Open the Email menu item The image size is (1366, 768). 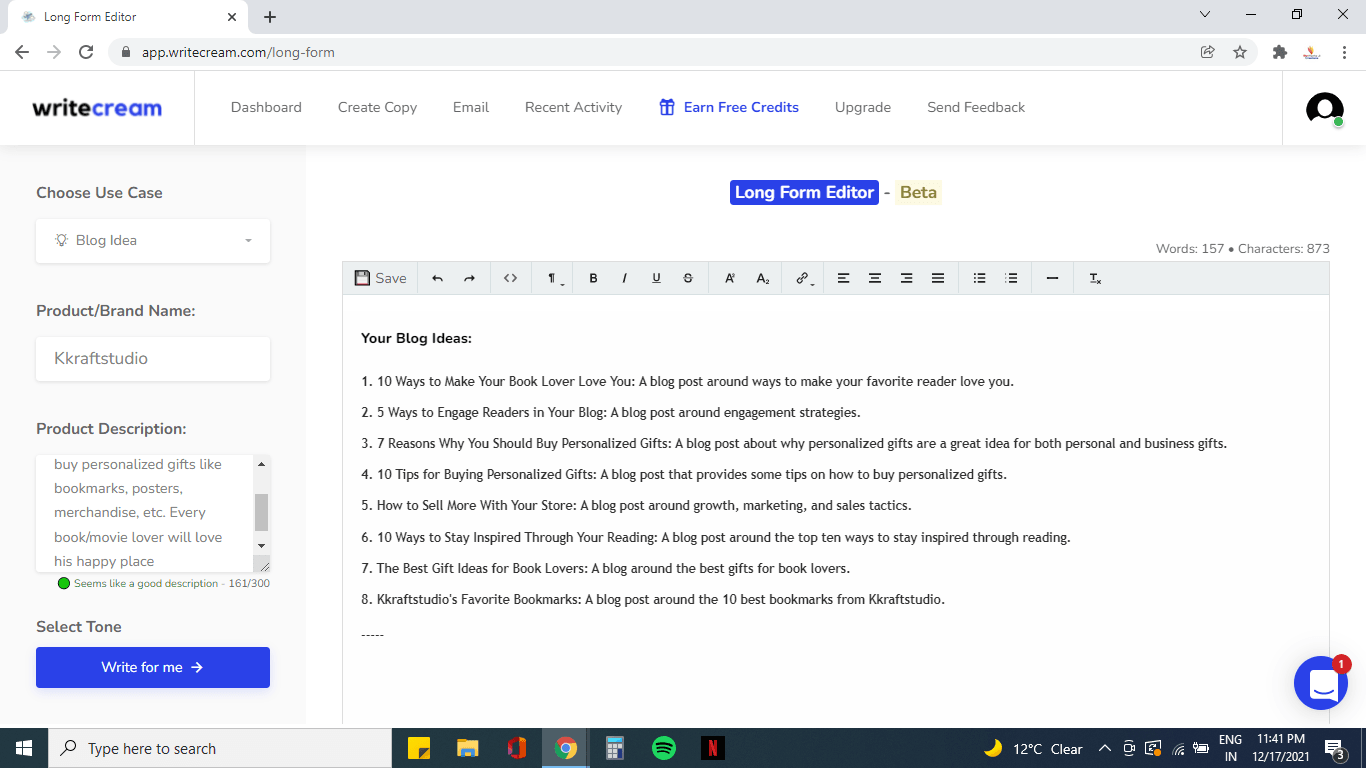coord(471,107)
